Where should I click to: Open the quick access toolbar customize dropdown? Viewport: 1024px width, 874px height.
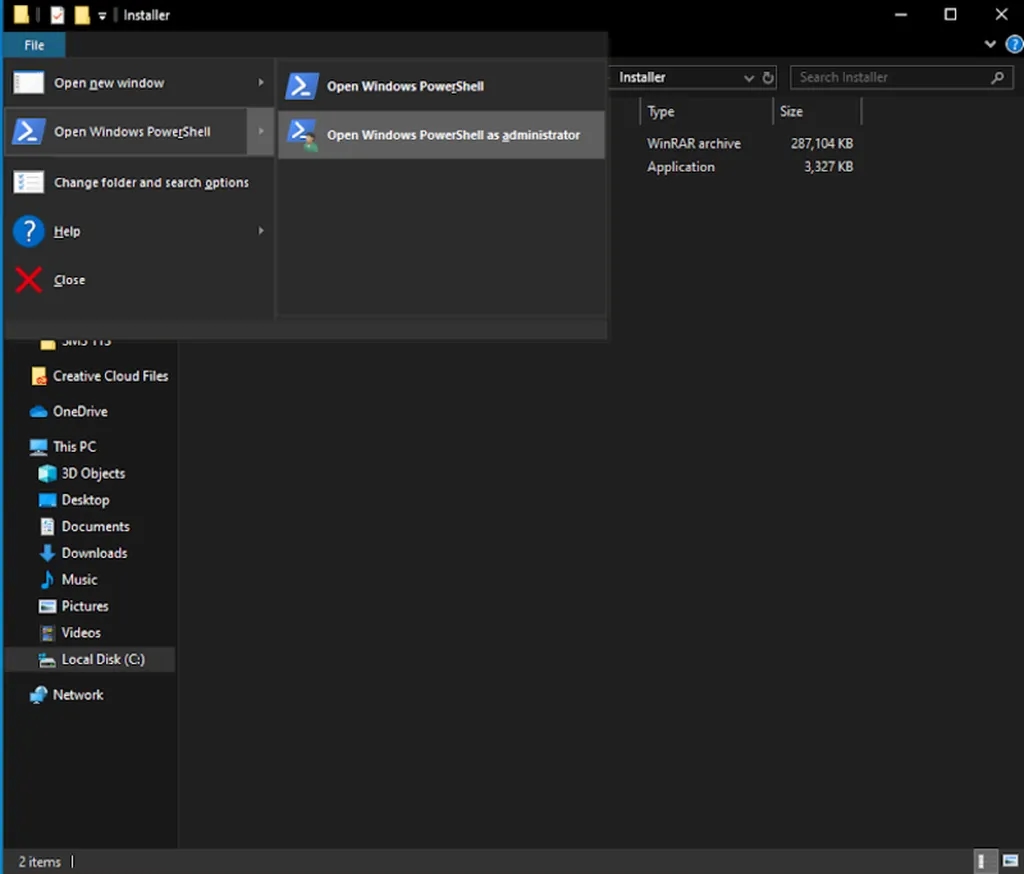tap(102, 16)
